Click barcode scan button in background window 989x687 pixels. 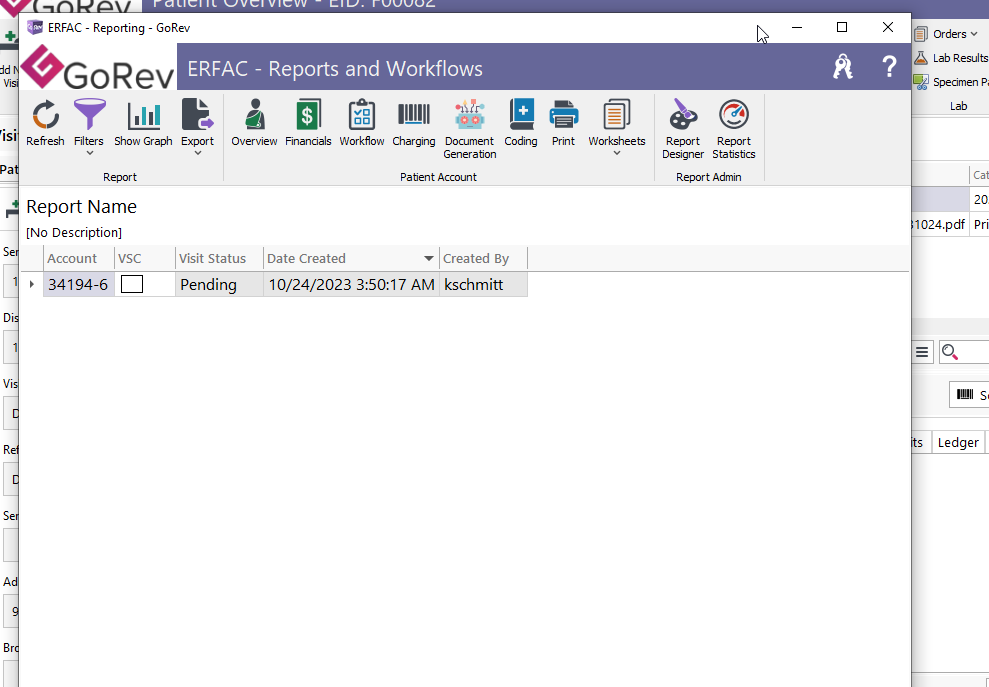coord(970,395)
